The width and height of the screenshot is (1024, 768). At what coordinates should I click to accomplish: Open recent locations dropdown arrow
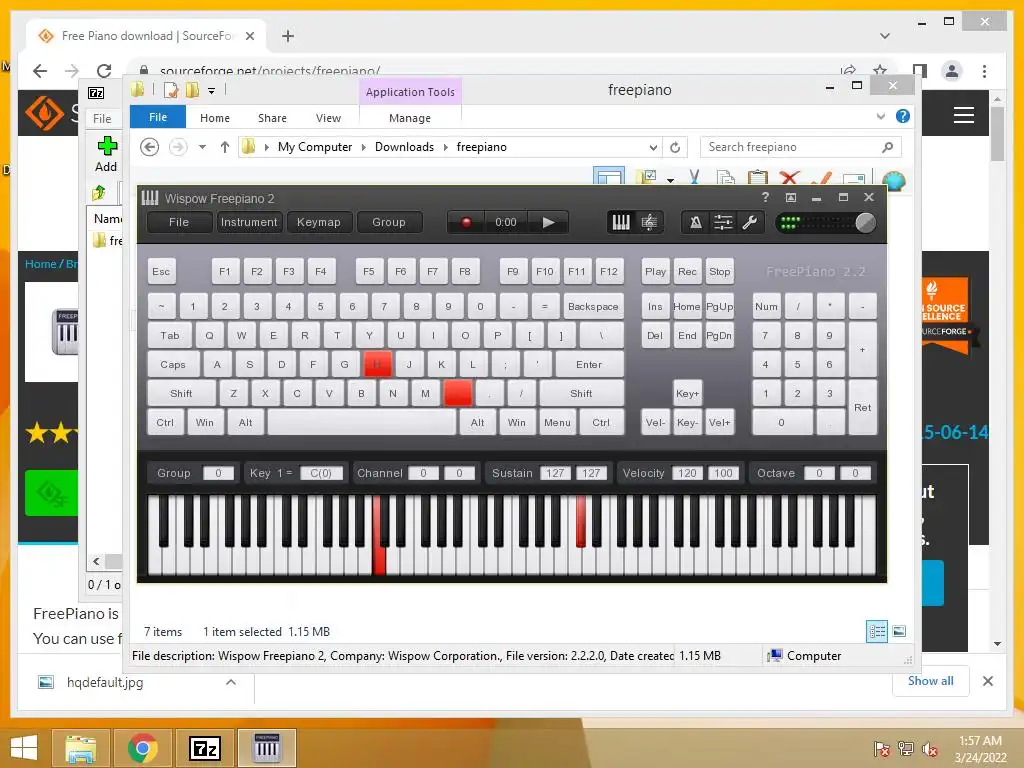point(202,147)
